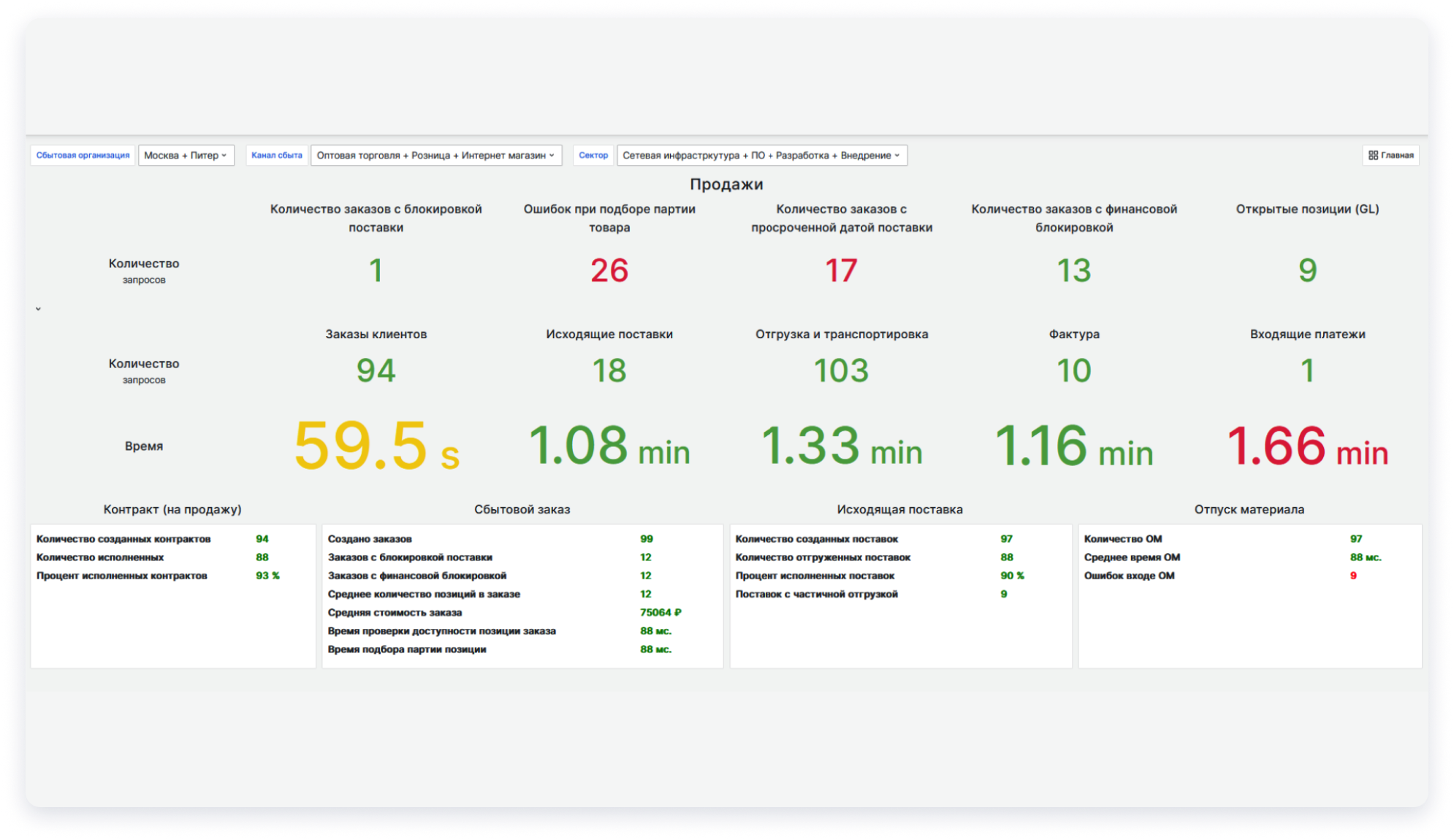The height and width of the screenshot is (840, 1454).
Task: Click the 93 % executed contracts value
Action: coord(267,576)
